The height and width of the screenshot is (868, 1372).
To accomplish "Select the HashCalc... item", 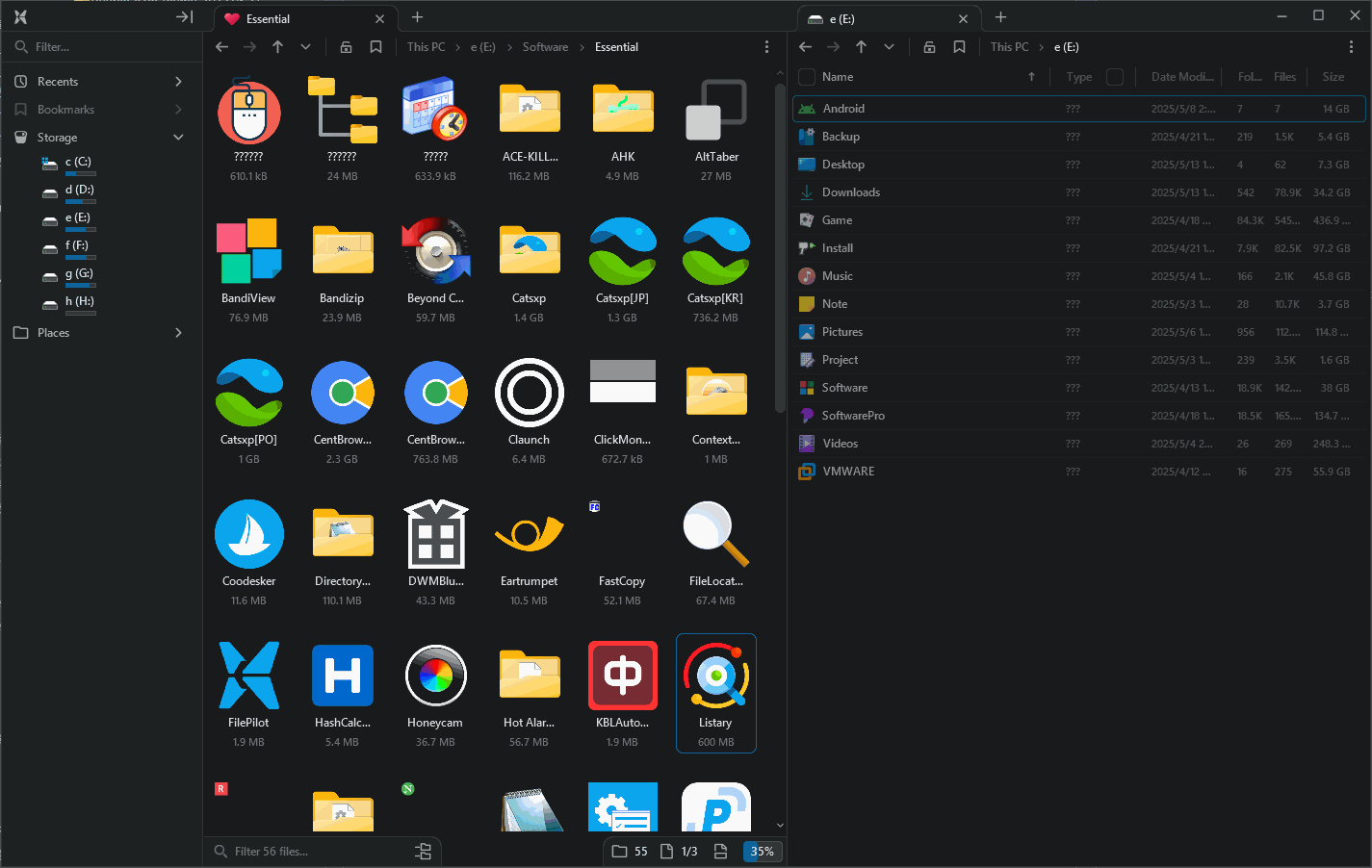I will 342,694.
